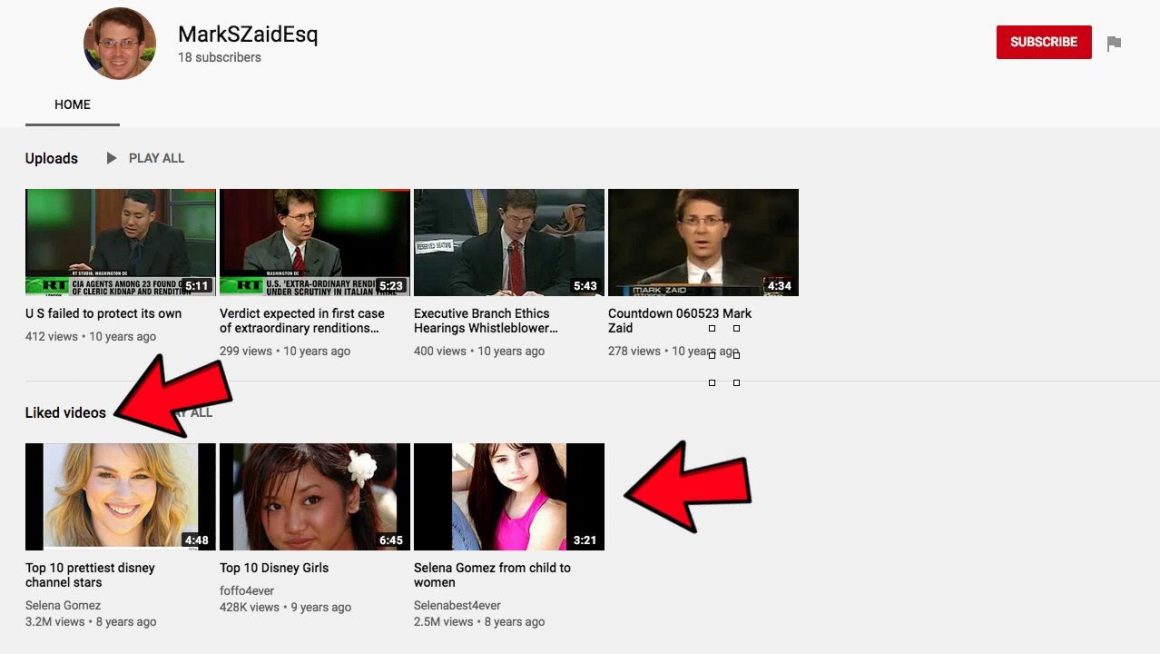
Task: Click 'Executive Branch Ethics Hearings Whistleblower' title
Action: (x=486, y=320)
